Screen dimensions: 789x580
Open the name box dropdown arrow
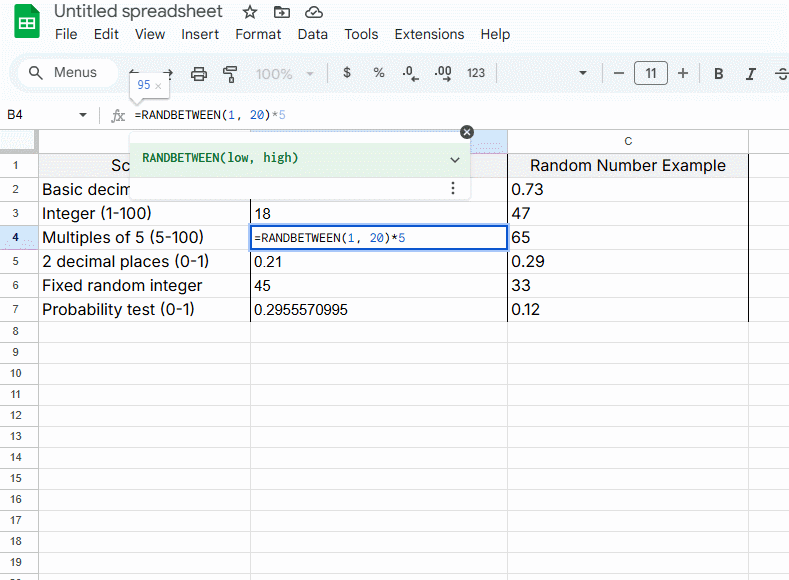point(83,115)
